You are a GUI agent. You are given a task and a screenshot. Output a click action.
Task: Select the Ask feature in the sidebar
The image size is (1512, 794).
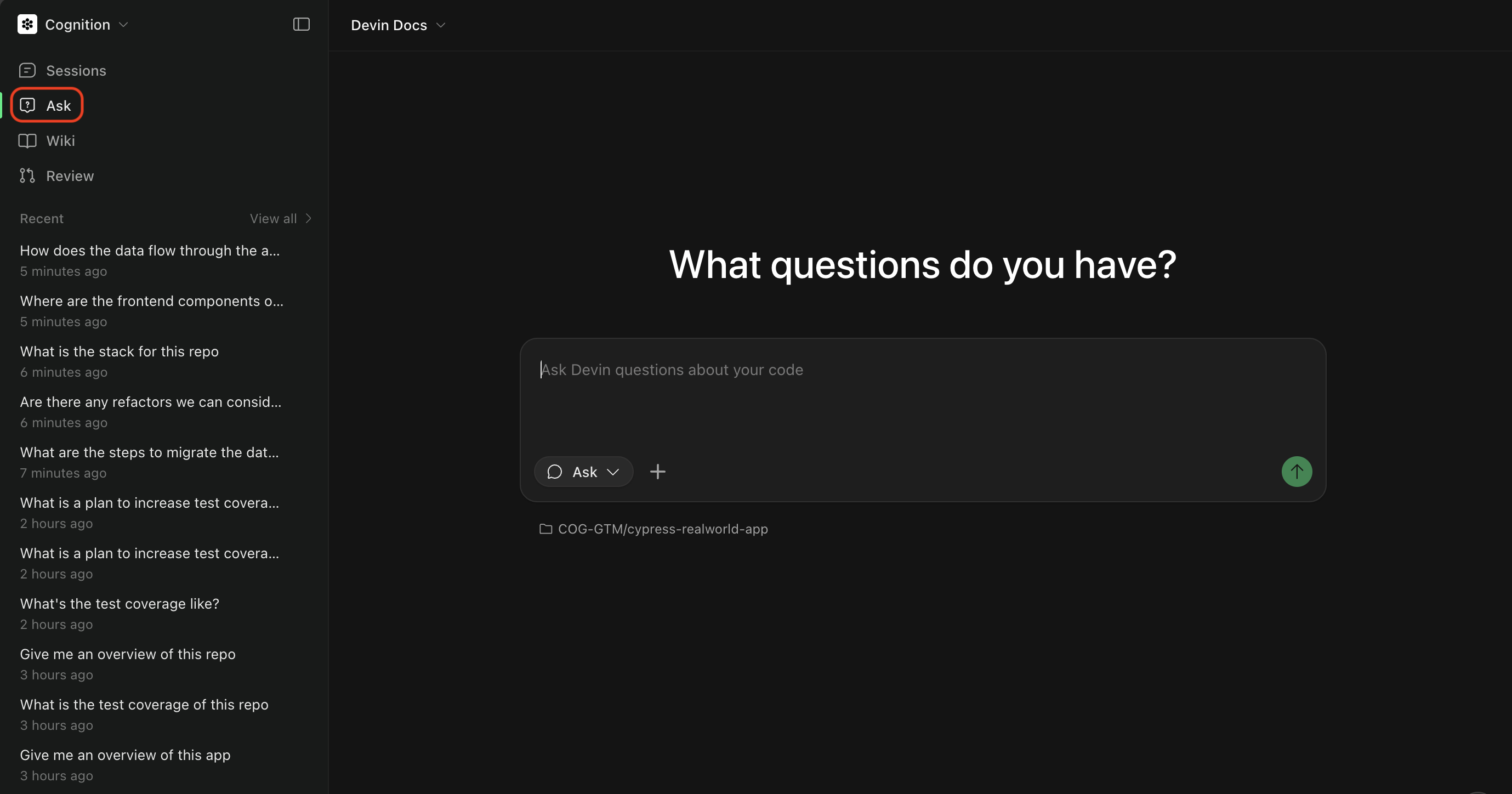tap(58, 105)
